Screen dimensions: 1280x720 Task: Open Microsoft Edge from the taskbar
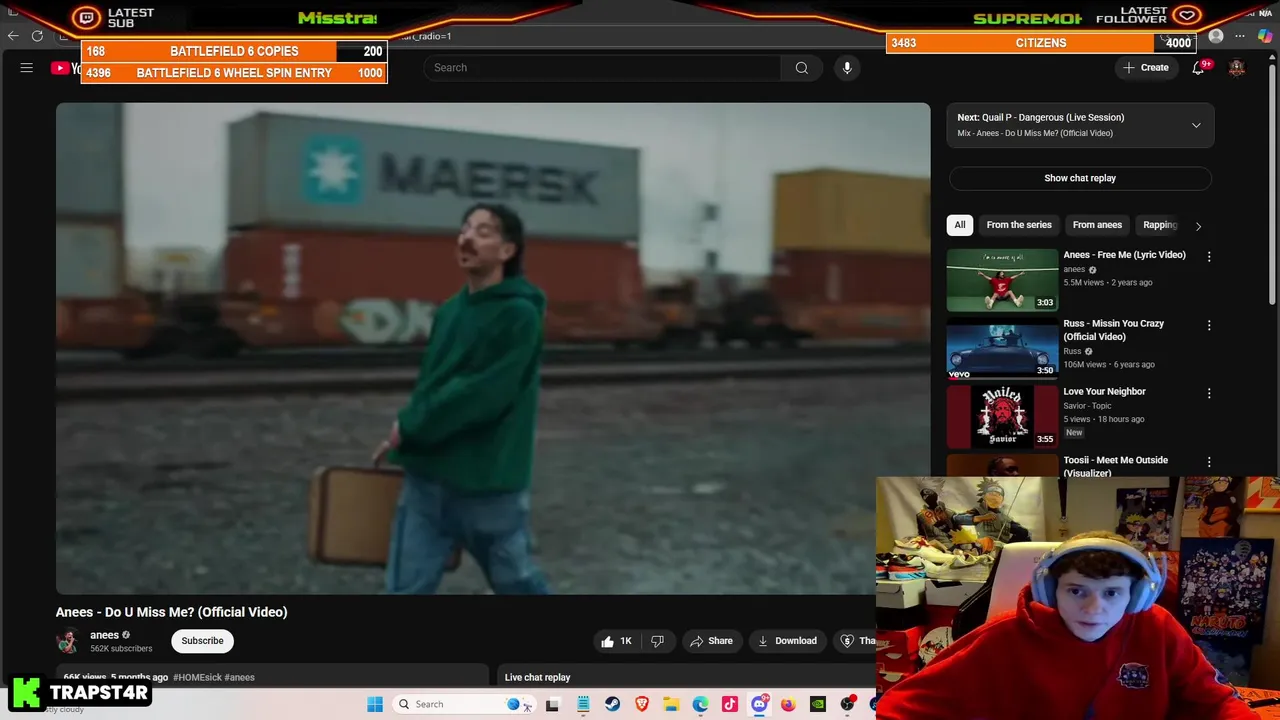pyautogui.click(x=700, y=704)
